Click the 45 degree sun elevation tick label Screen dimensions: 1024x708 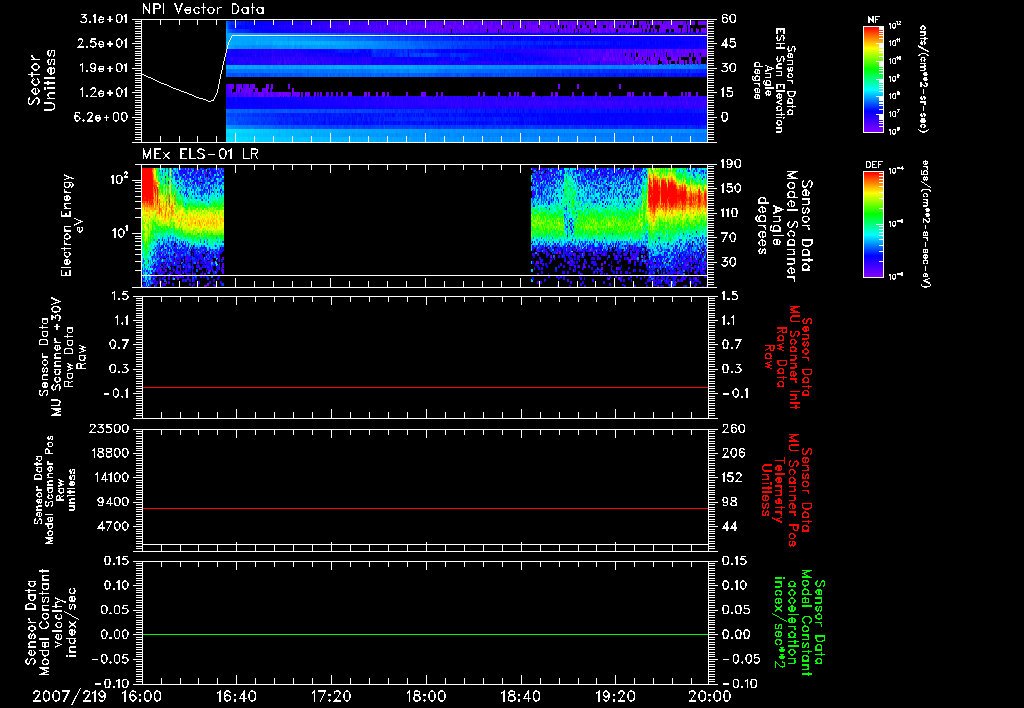729,43
